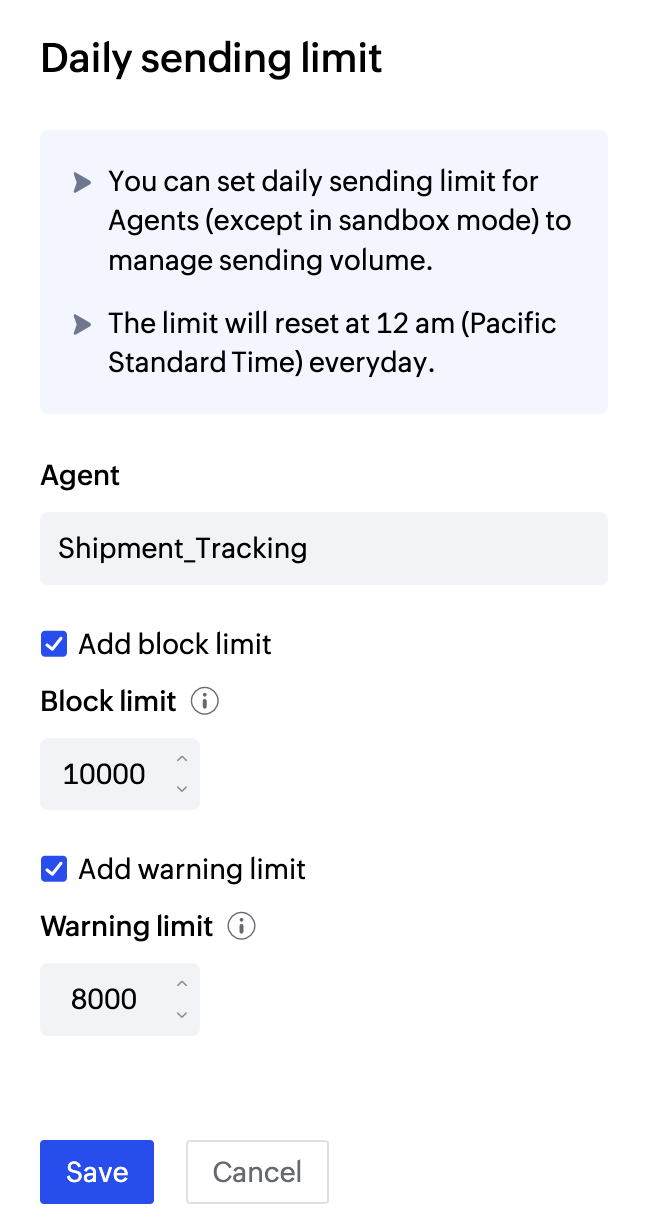Increment Warning limit using the up arrow
Viewport: 656px width, 1222px height.
click(182, 985)
